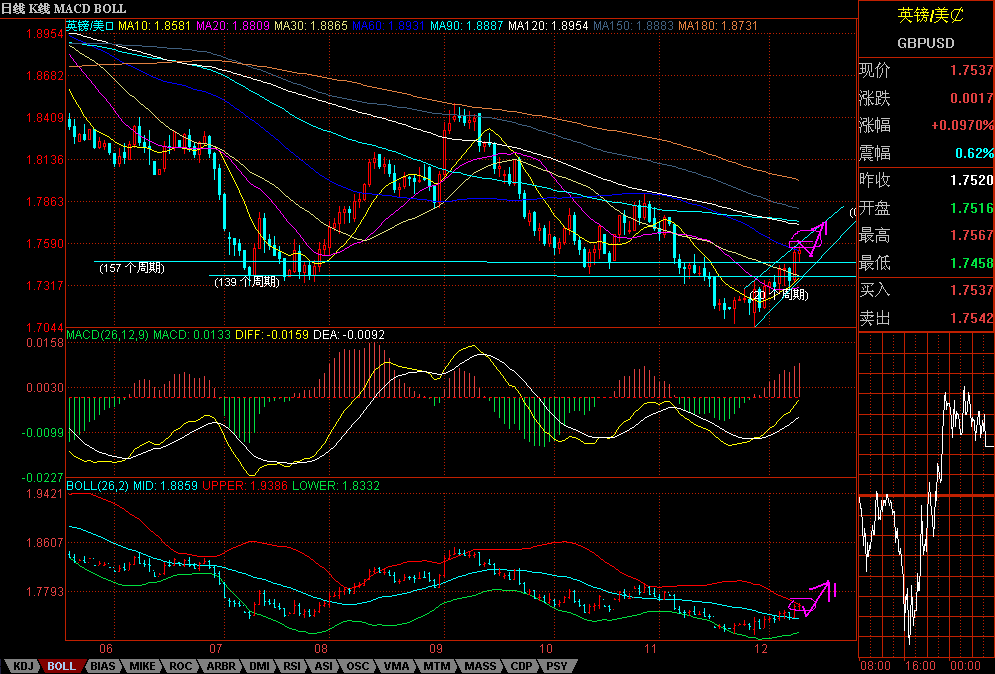Click the DIFF: -0.0159 value

(272, 334)
